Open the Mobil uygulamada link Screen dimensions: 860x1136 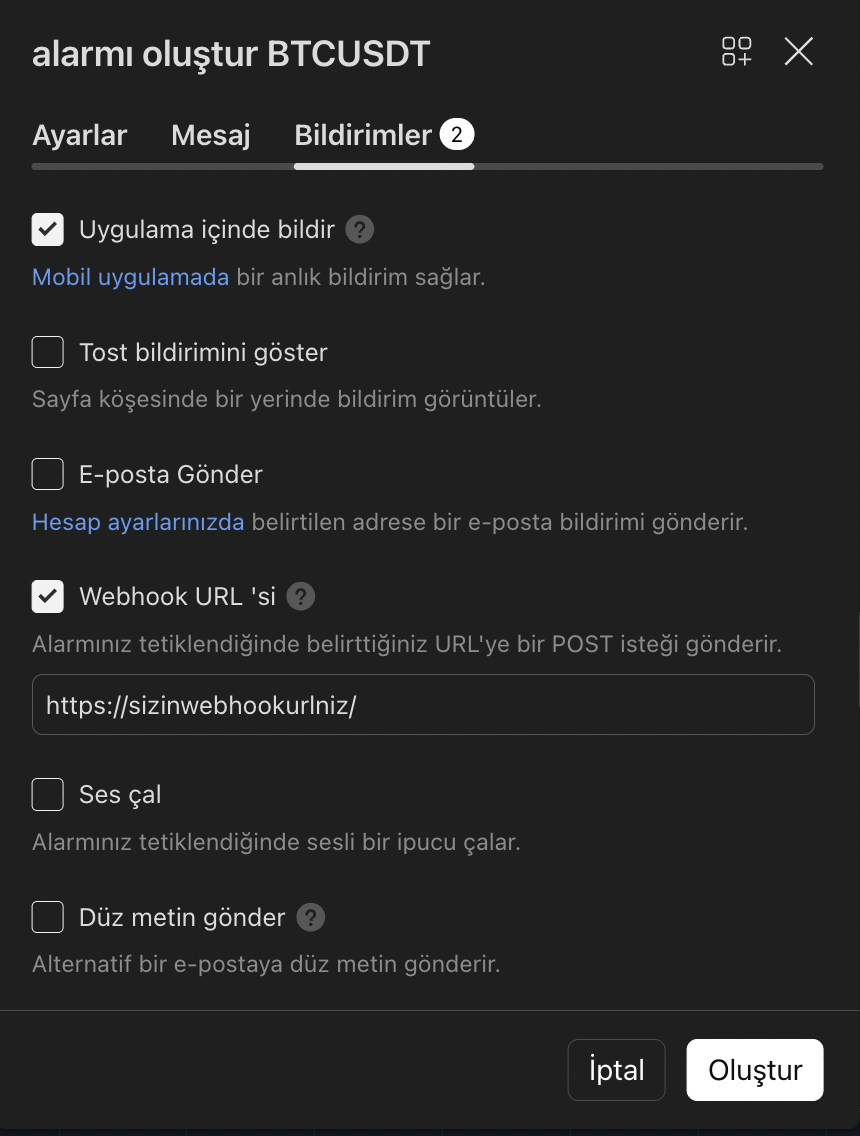pyautogui.click(x=131, y=277)
